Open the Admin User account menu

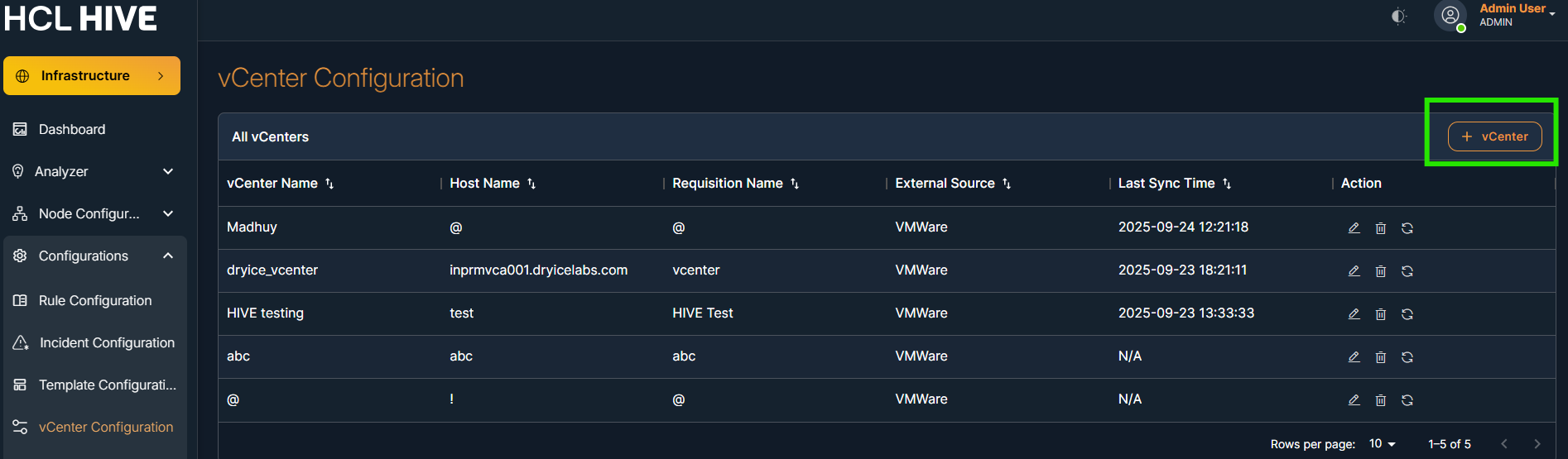click(1517, 14)
